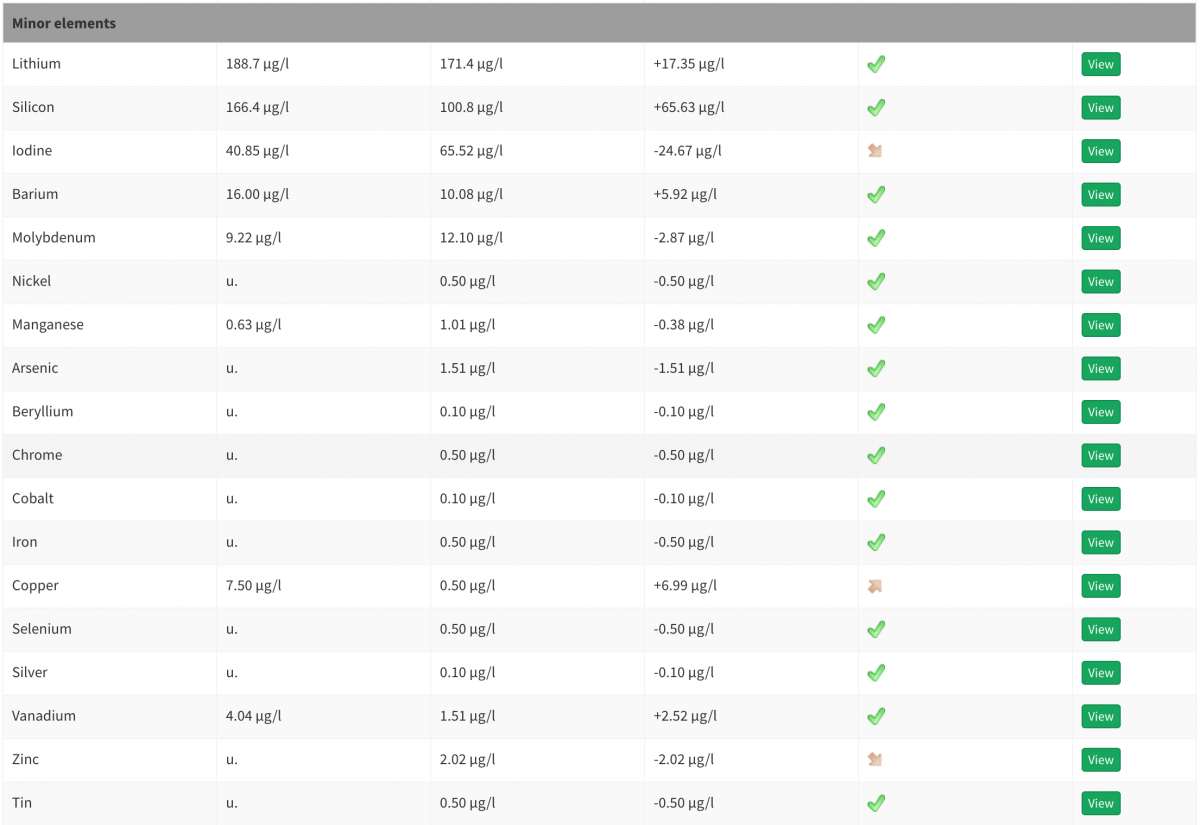The image size is (1200, 825).
Task: Select the Chrome element name cell
Action: pos(110,455)
